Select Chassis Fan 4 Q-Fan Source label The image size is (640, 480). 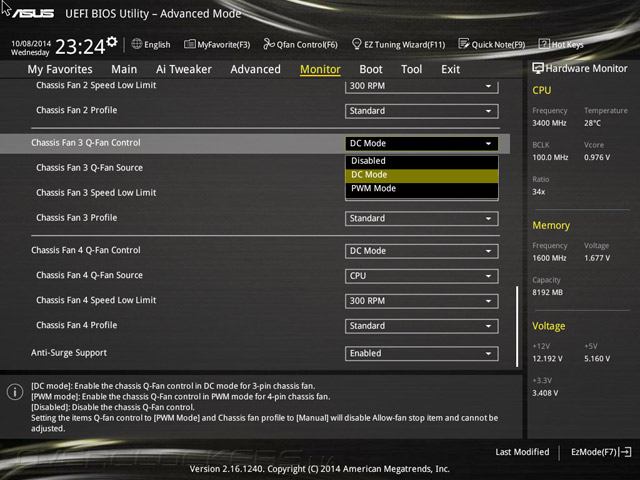89,275
